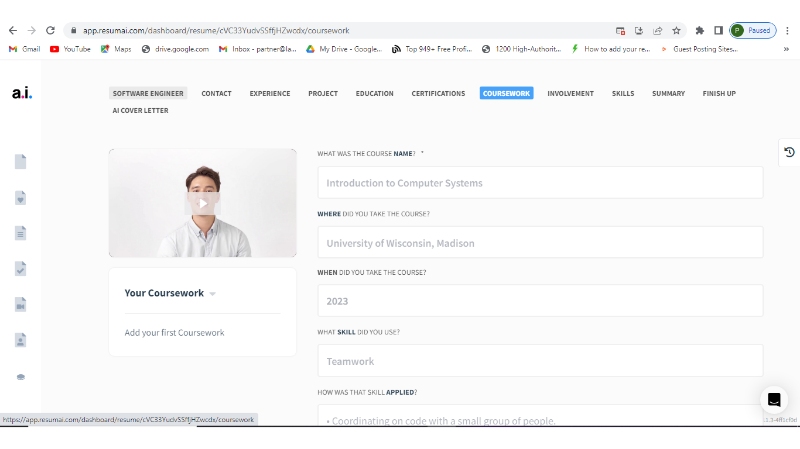Open the Chrome three-dot menu
800x449 pixels.
point(787,31)
